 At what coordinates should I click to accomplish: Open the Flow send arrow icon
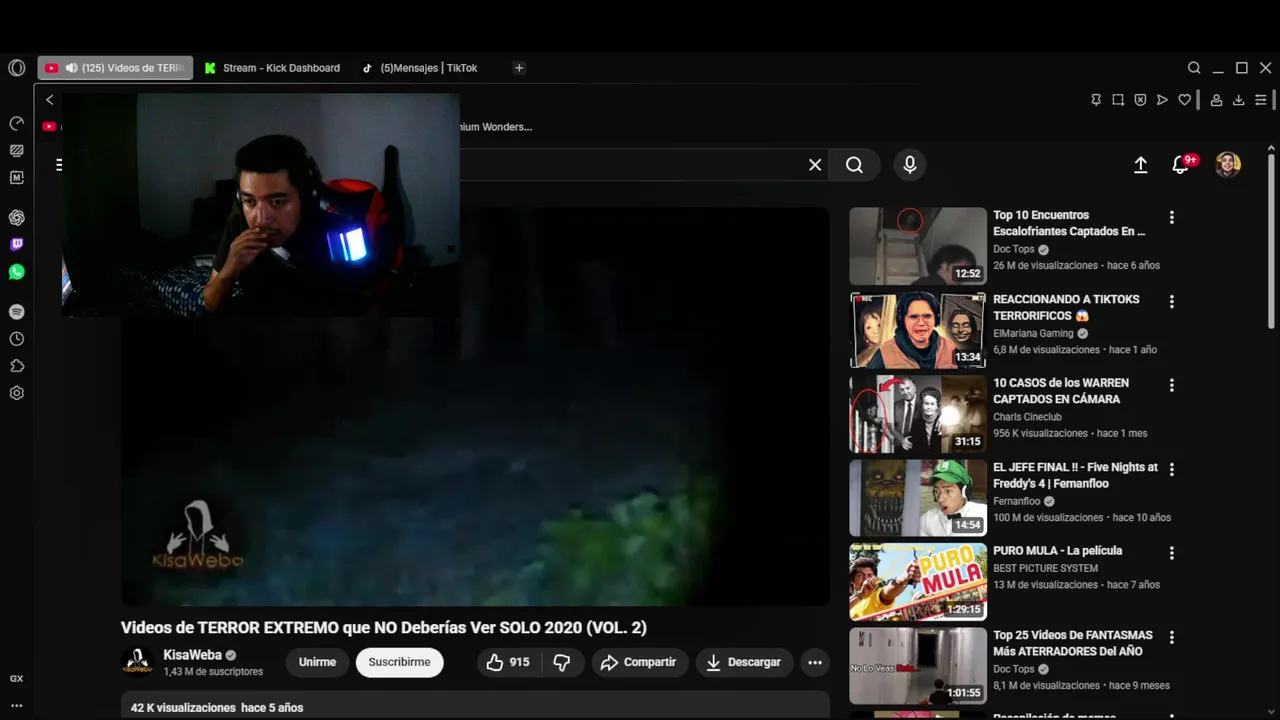tap(1162, 100)
